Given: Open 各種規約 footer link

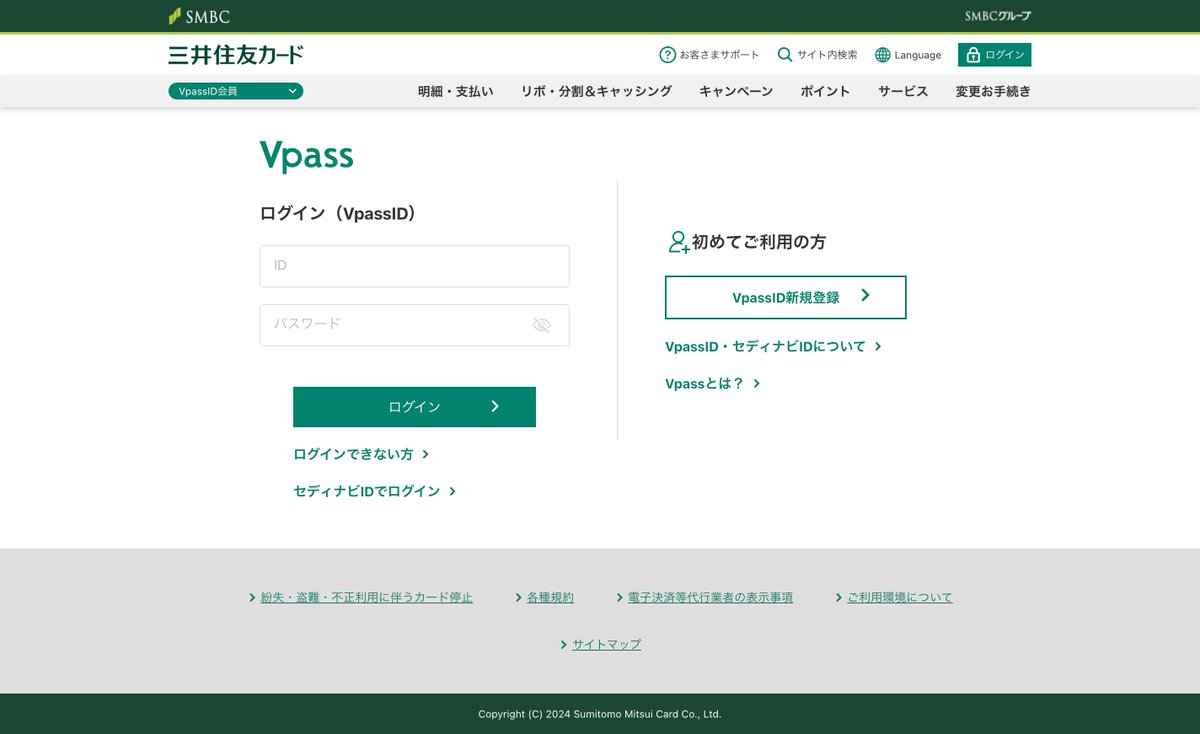Looking at the screenshot, I should pos(550,597).
